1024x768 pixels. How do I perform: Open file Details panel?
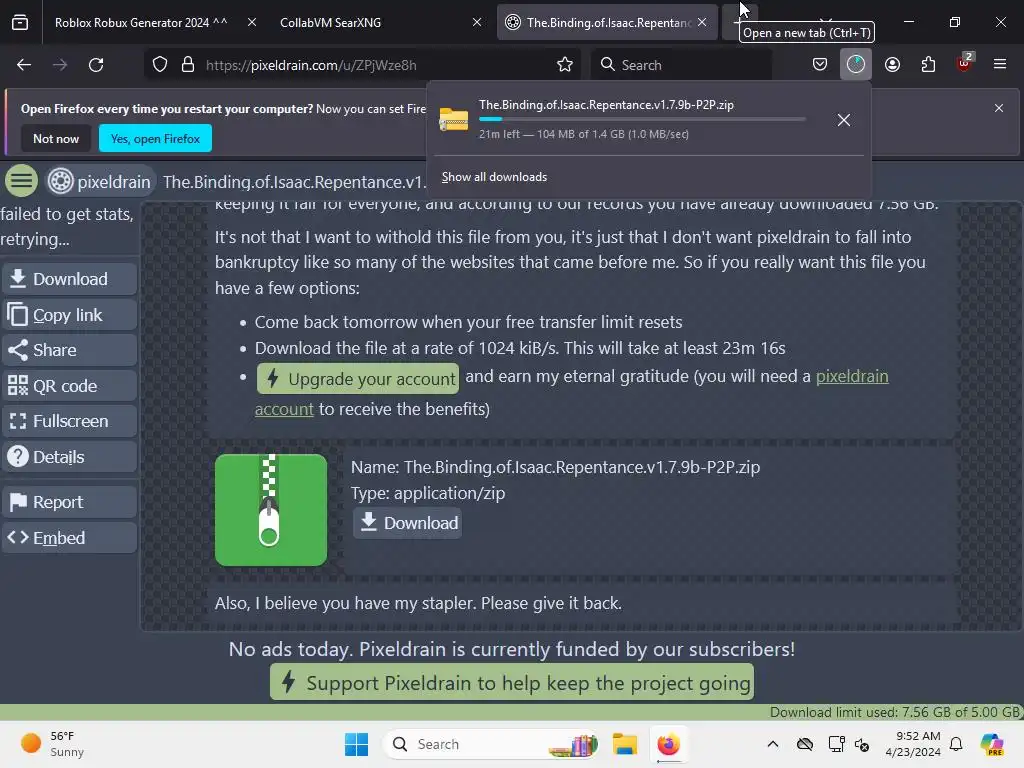tap(69, 457)
